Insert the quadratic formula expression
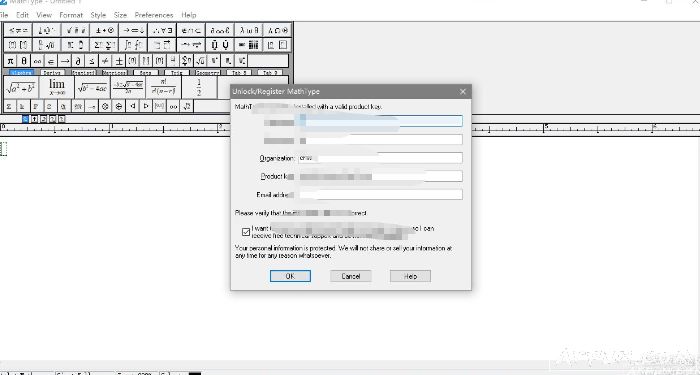The image size is (700, 375). (x=128, y=88)
